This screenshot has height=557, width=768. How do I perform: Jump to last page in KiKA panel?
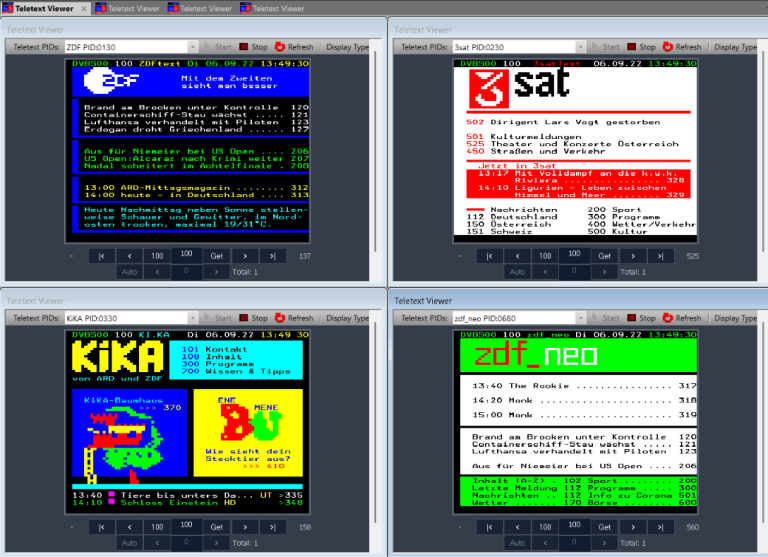tap(273, 527)
